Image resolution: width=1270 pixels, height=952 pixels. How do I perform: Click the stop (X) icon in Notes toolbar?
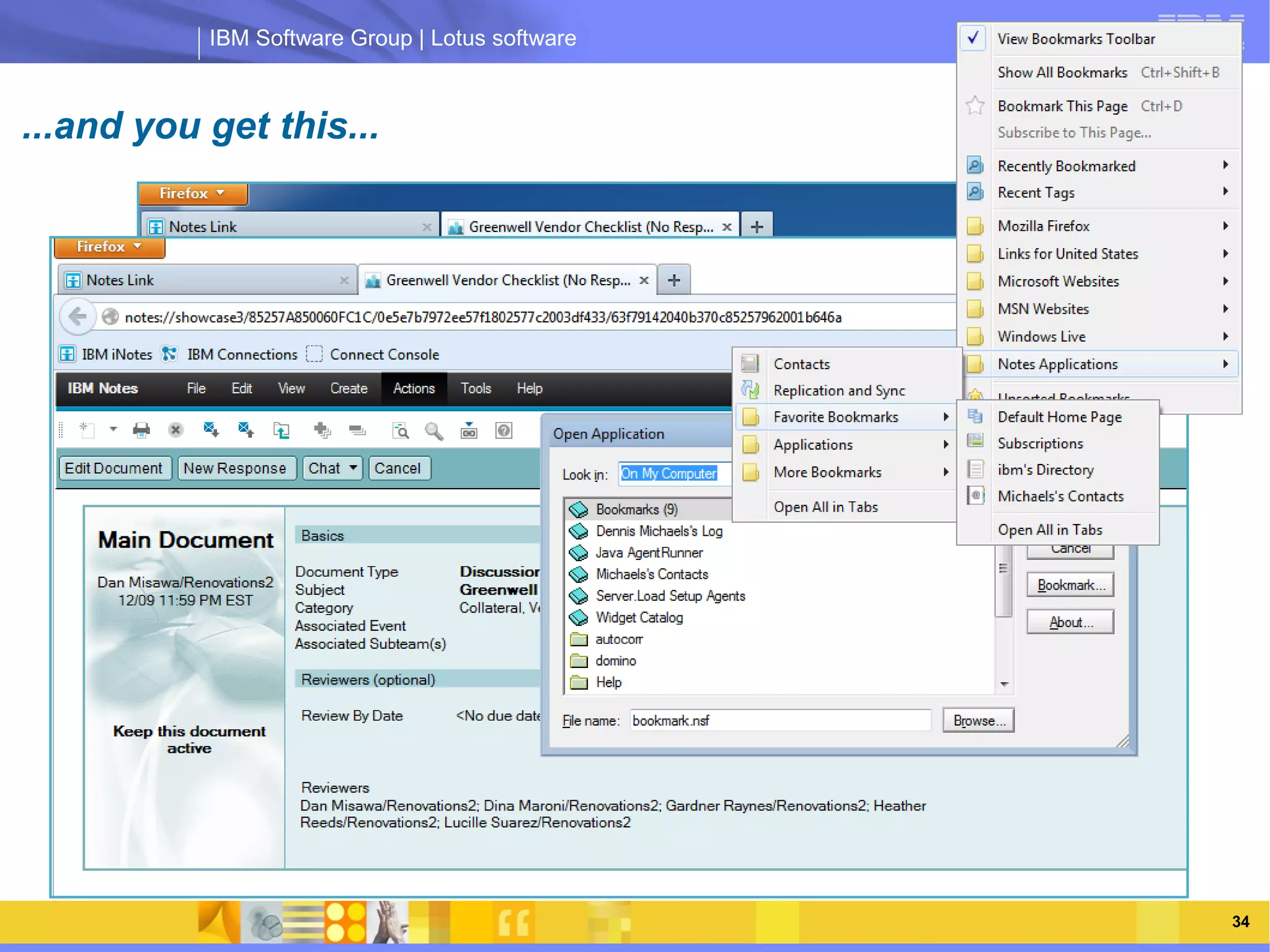click(x=176, y=430)
